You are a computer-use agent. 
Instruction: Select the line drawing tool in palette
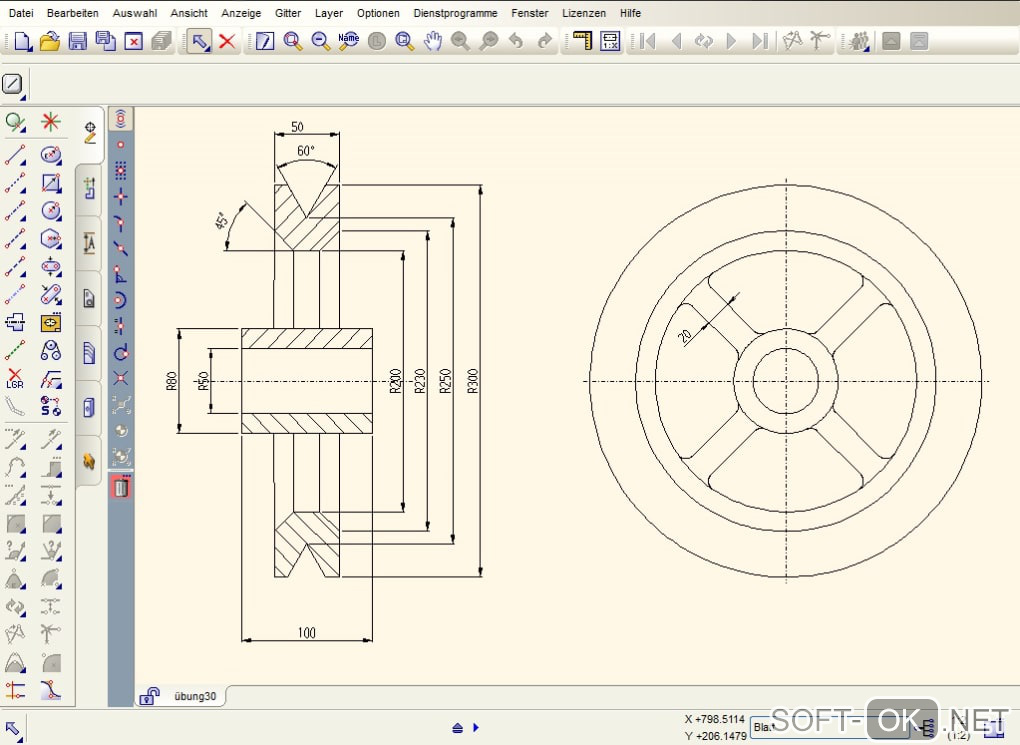15,155
